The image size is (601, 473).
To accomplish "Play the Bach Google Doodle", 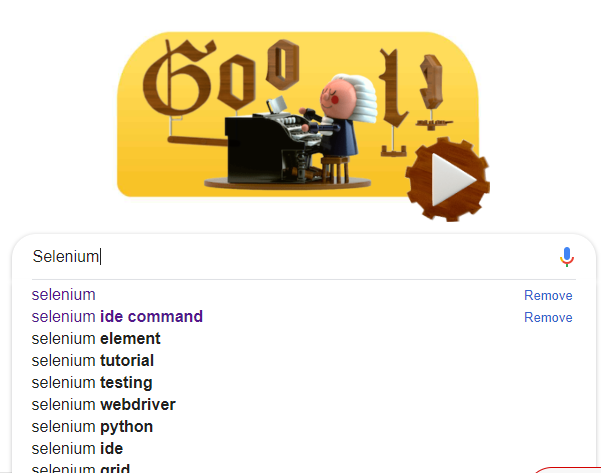I will click(x=447, y=181).
